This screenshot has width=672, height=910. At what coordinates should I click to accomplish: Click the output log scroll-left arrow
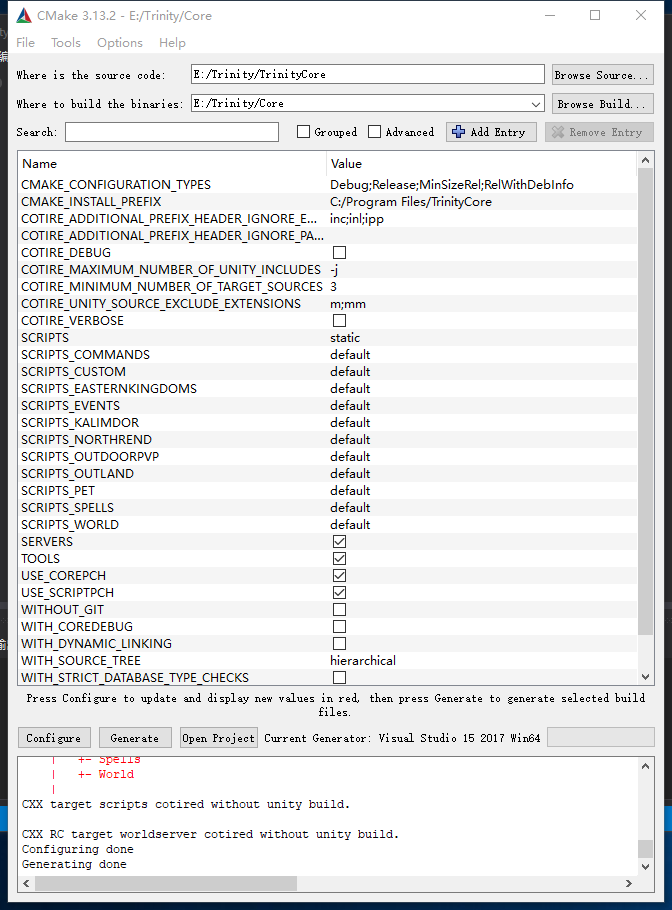coord(26,883)
